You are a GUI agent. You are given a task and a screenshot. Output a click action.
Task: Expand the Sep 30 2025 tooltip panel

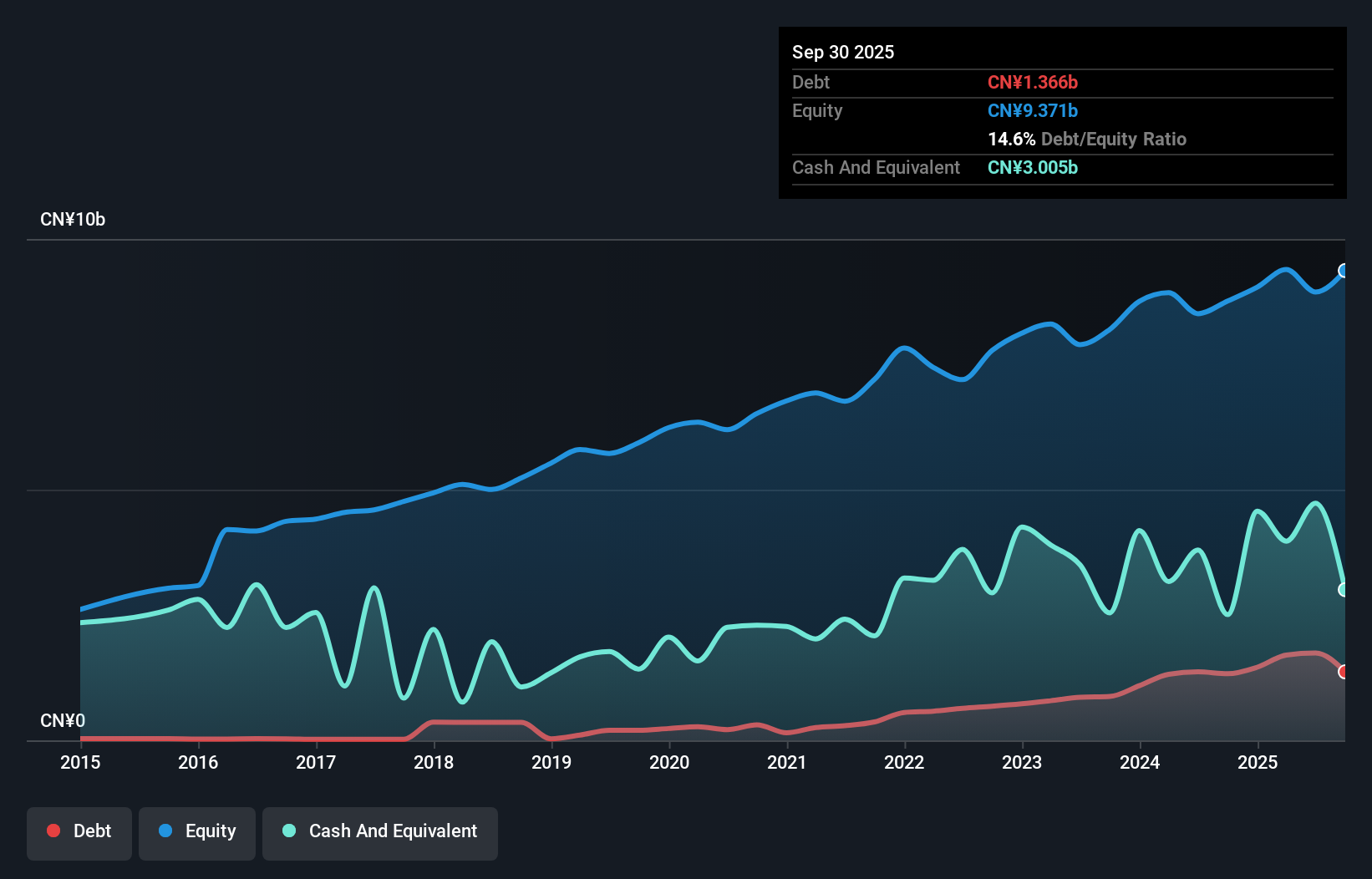[843, 52]
